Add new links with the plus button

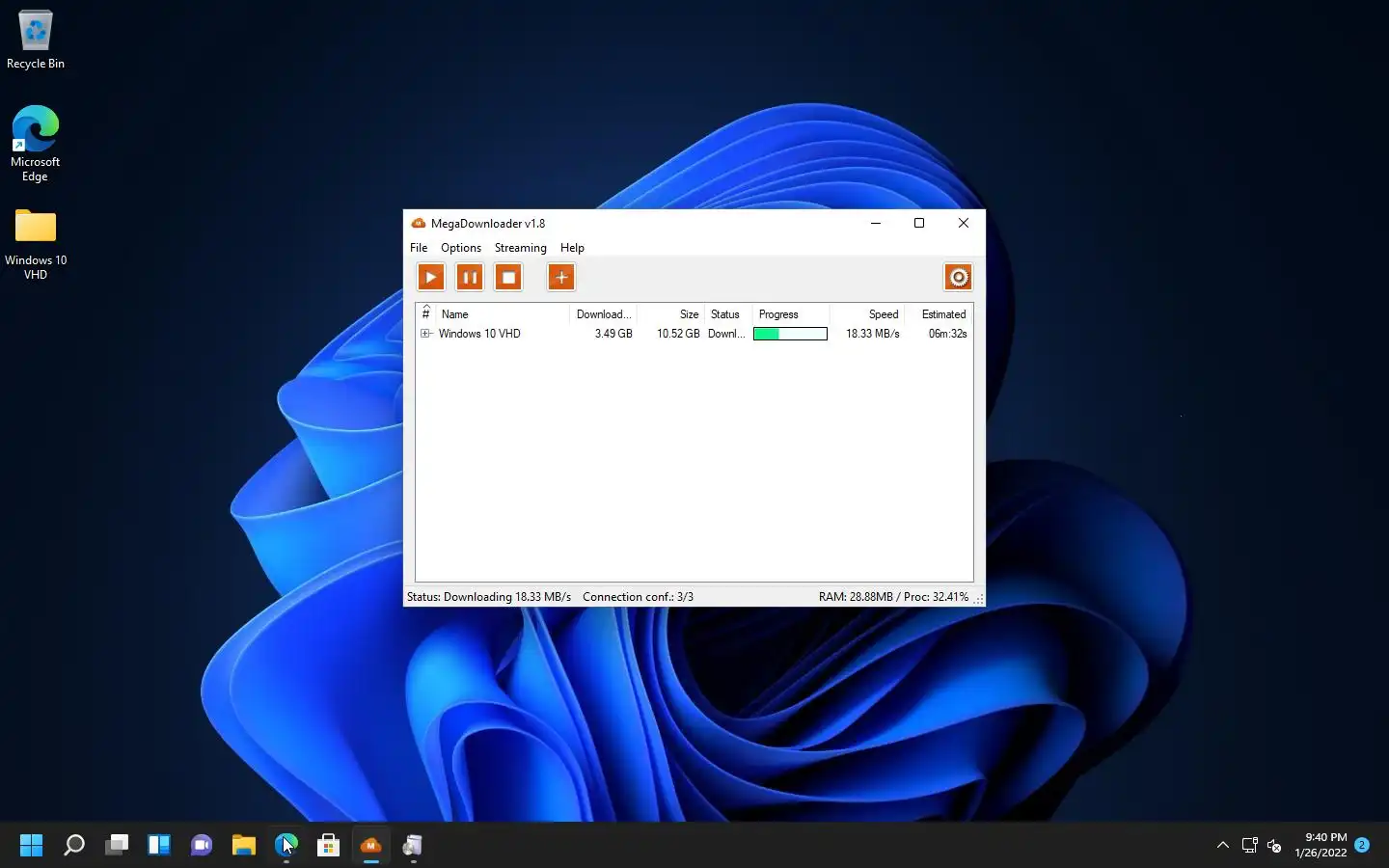(x=561, y=278)
